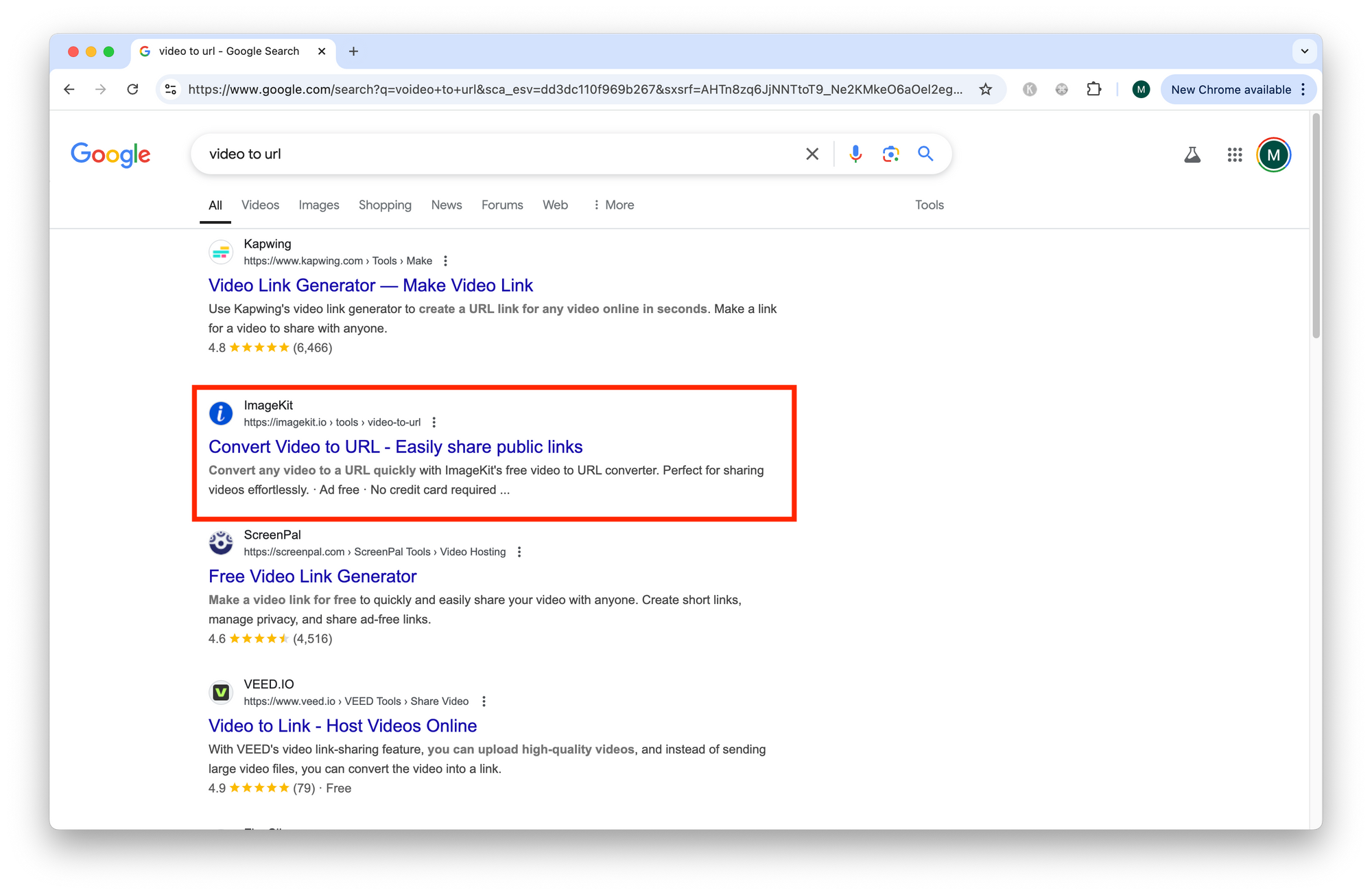The image size is (1372, 895).
Task: Switch to the Shopping tab
Action: click(x=385, y=205)
